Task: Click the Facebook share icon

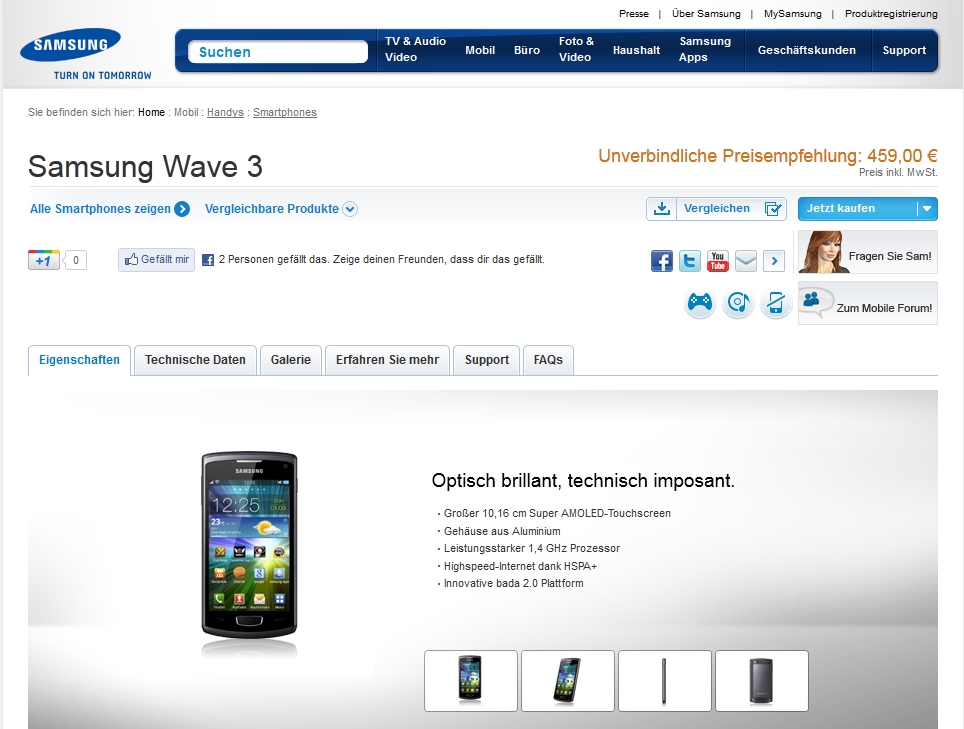Action: coord(662,261)
